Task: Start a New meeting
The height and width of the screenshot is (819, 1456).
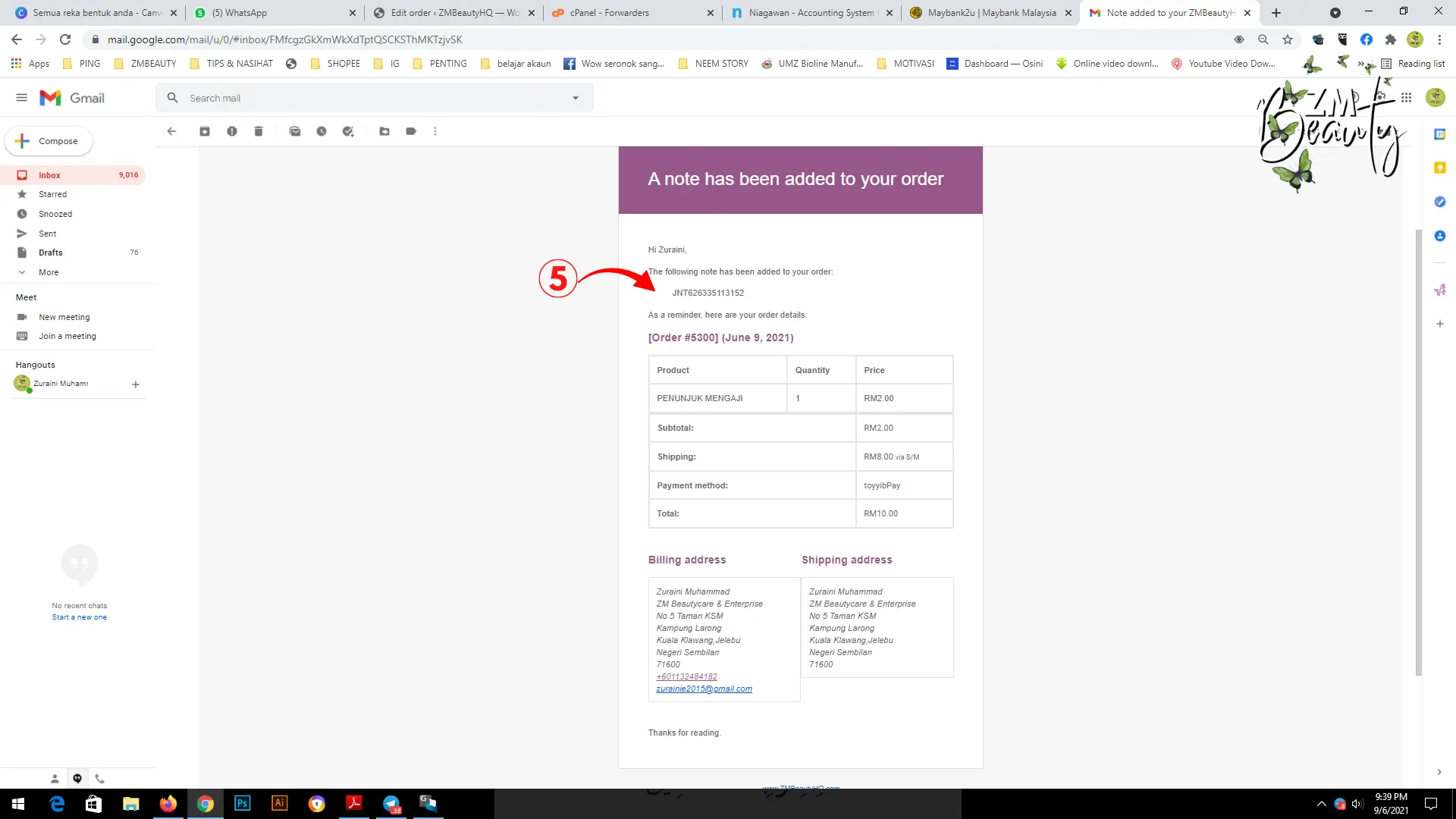Action: pyautogui.click(x=64, y=317)
